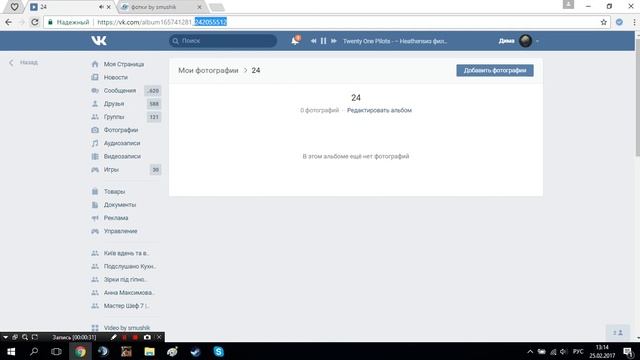
Task: Open Windows action center notifications
Action: 628,351
